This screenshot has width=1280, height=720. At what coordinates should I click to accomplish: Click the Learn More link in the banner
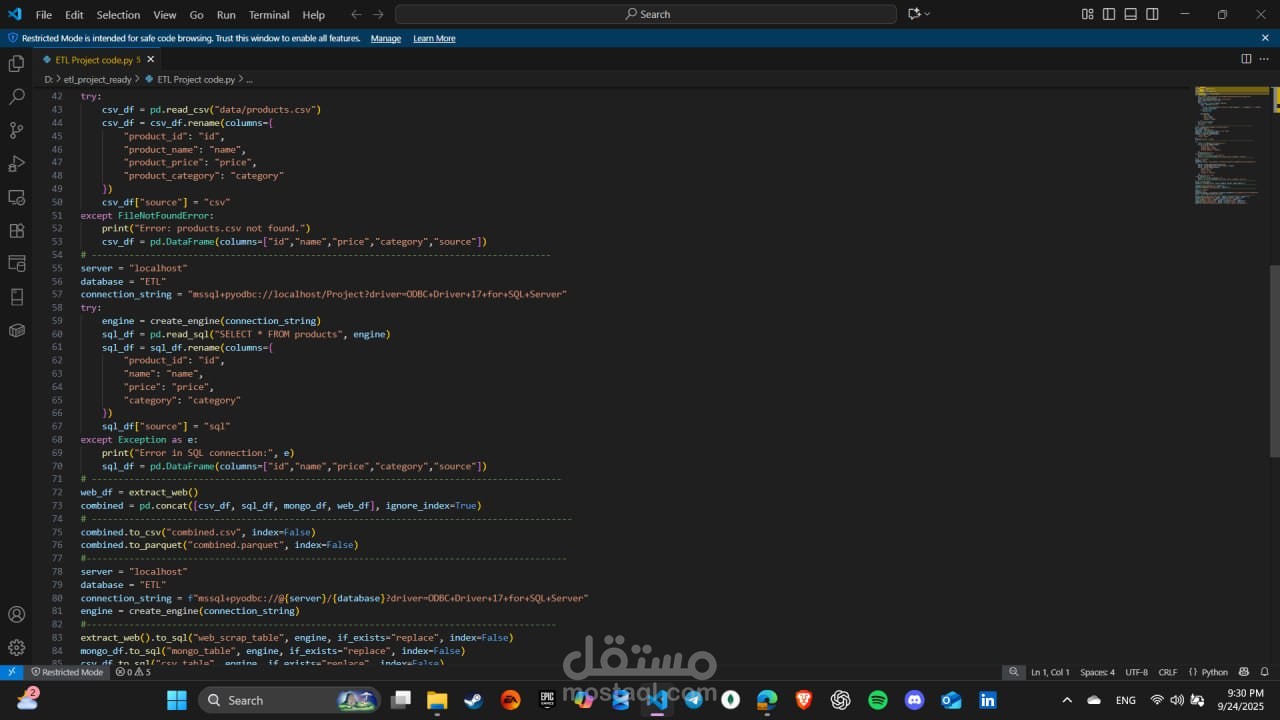(434, 38)
